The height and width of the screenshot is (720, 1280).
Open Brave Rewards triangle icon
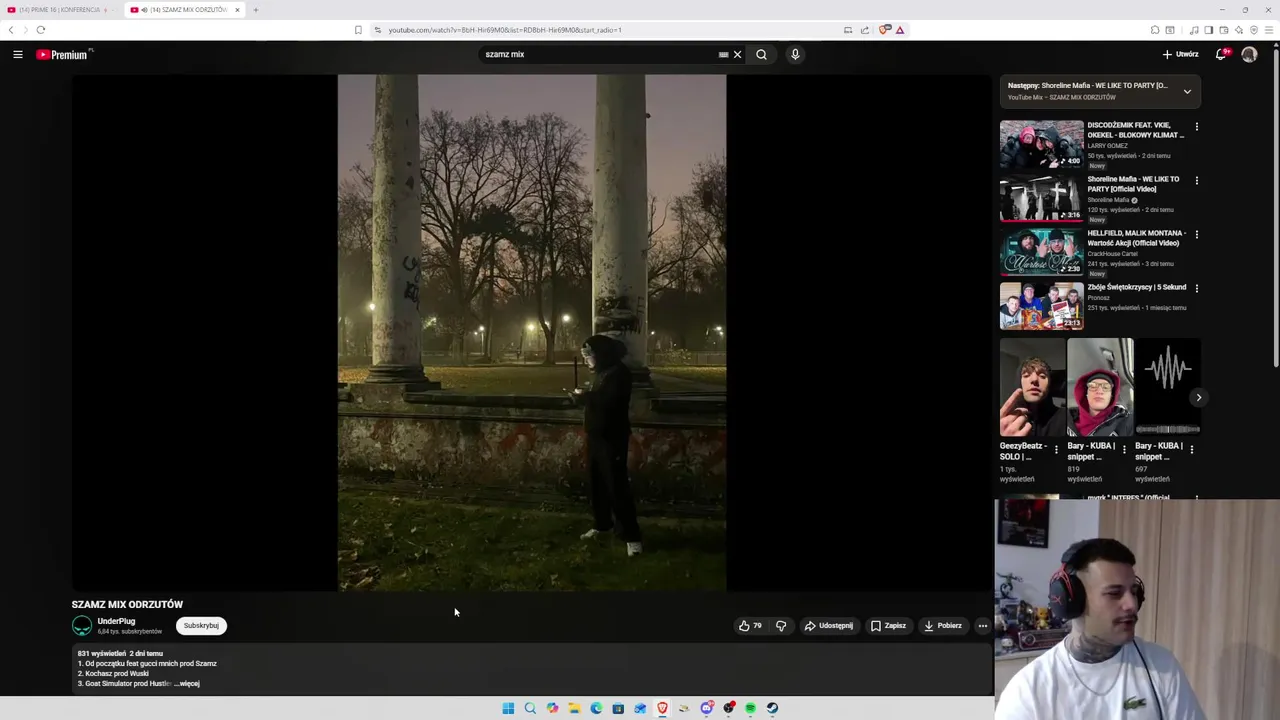[900, 30]
